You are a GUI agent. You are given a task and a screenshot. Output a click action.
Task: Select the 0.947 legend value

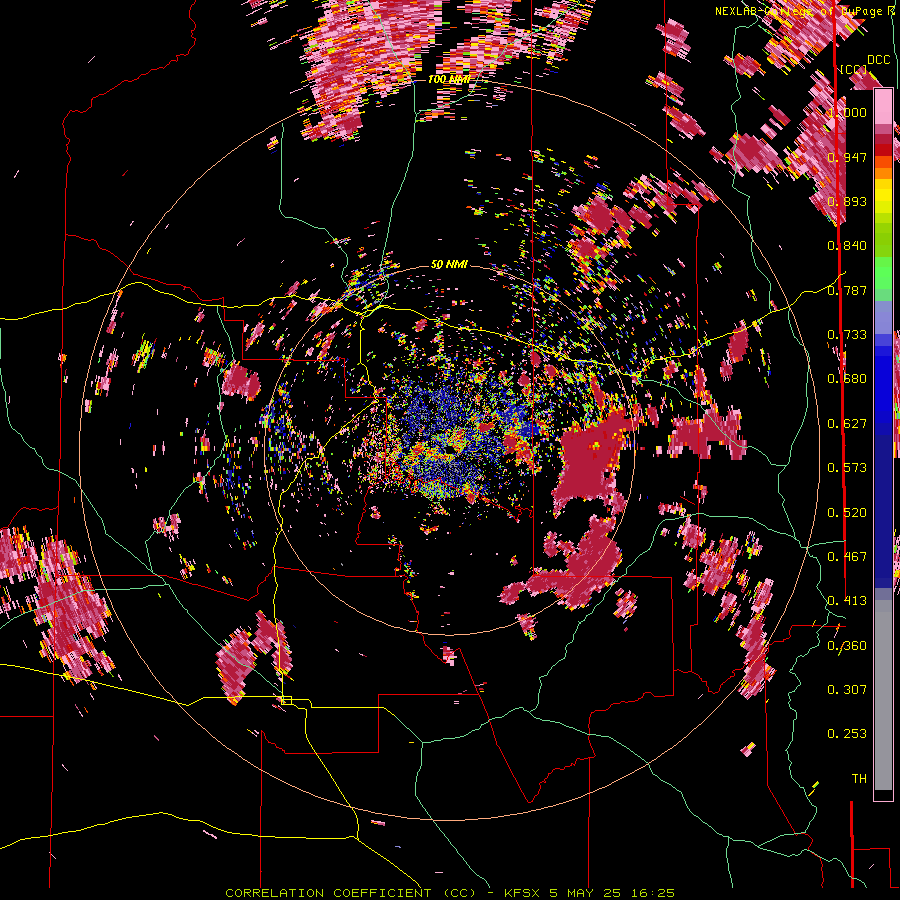[x=847, y=157]
